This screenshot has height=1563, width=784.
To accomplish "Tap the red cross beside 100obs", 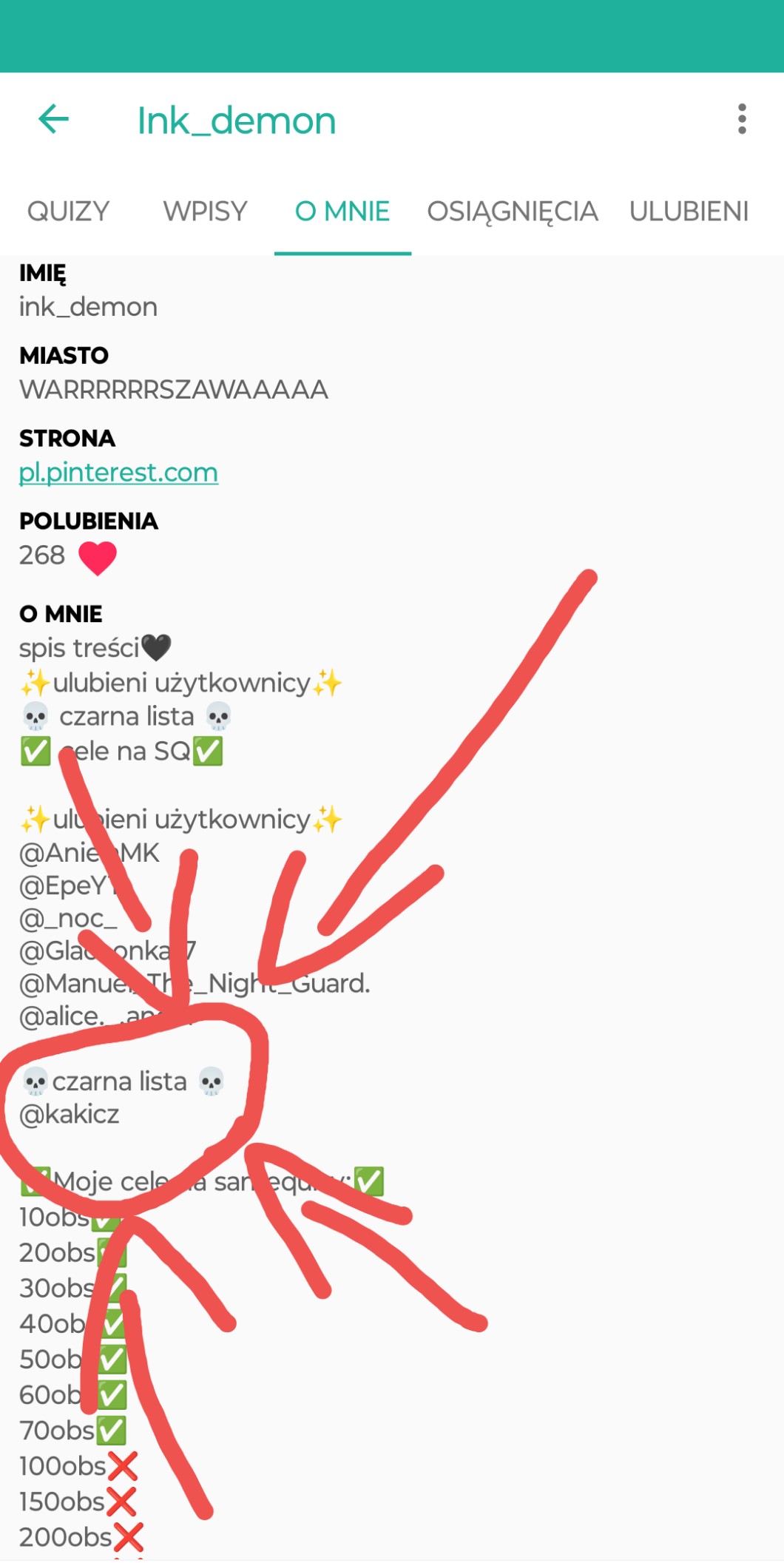I will pyautogui.click(x=123, y=1465).
